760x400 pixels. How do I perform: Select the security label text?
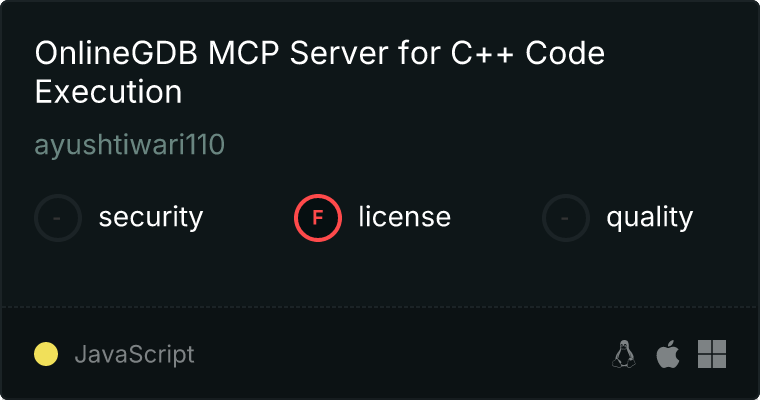151,217
